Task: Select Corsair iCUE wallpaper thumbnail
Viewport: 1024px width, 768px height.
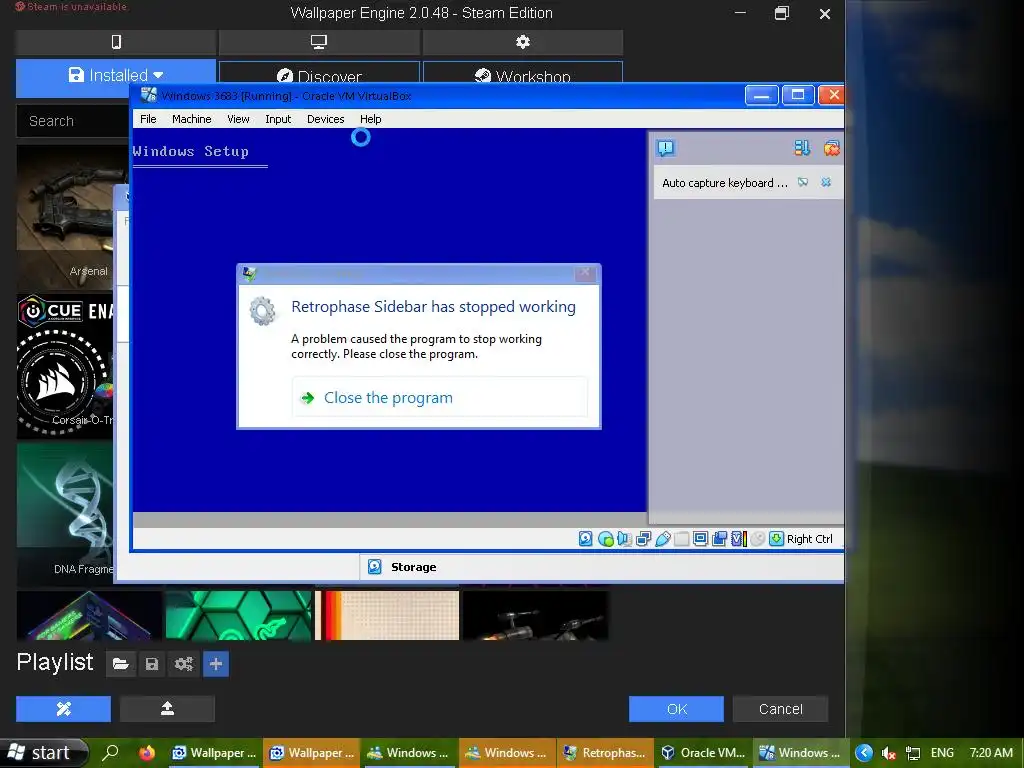Action: tap(65, 366)
